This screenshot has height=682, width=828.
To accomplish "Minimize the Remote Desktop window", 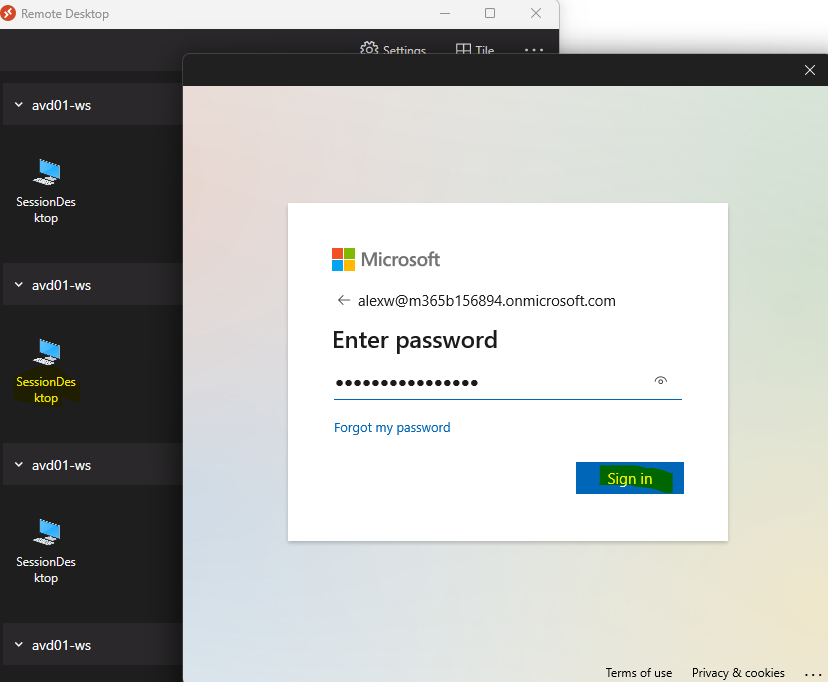I will 445,13.
